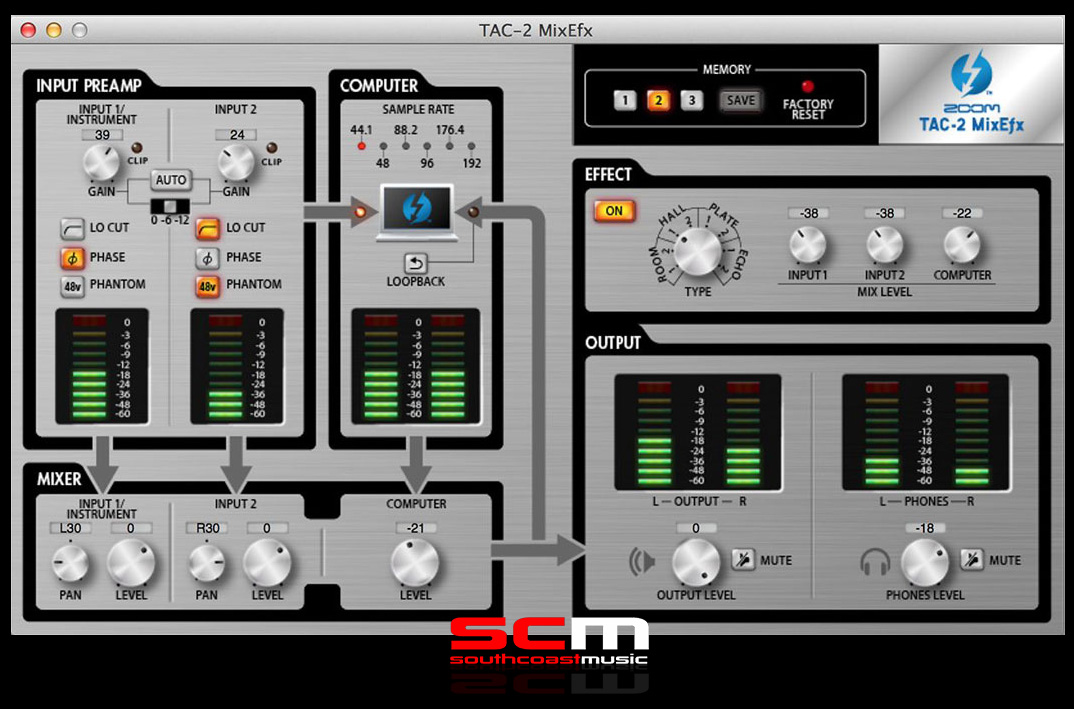Click the mixer Input 2 LEVEL knob
The width and height of the screenshot is (1074, 709).
[267, 562]
